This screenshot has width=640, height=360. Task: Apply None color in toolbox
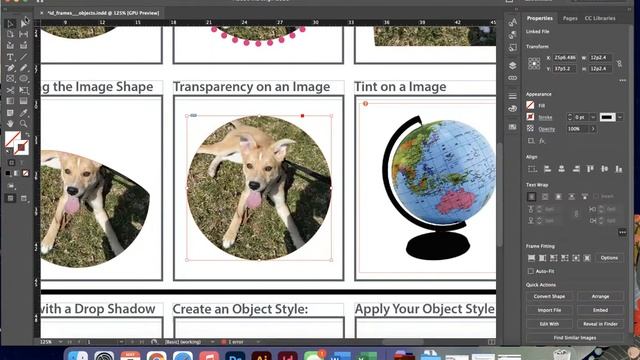[26, 173]
